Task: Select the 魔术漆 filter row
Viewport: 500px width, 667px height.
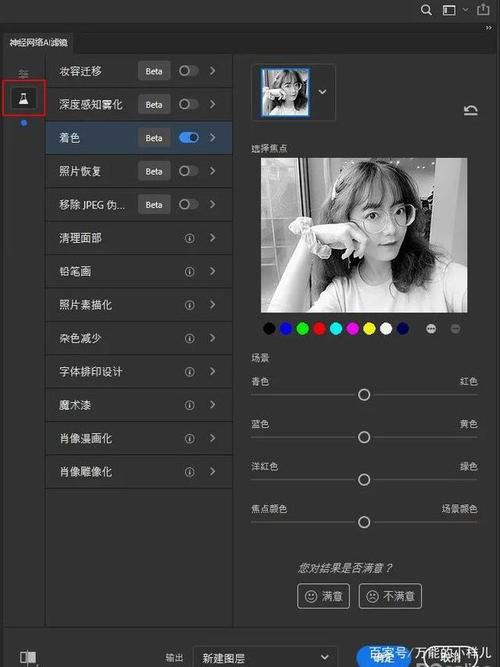Action: tap(139, 405)
